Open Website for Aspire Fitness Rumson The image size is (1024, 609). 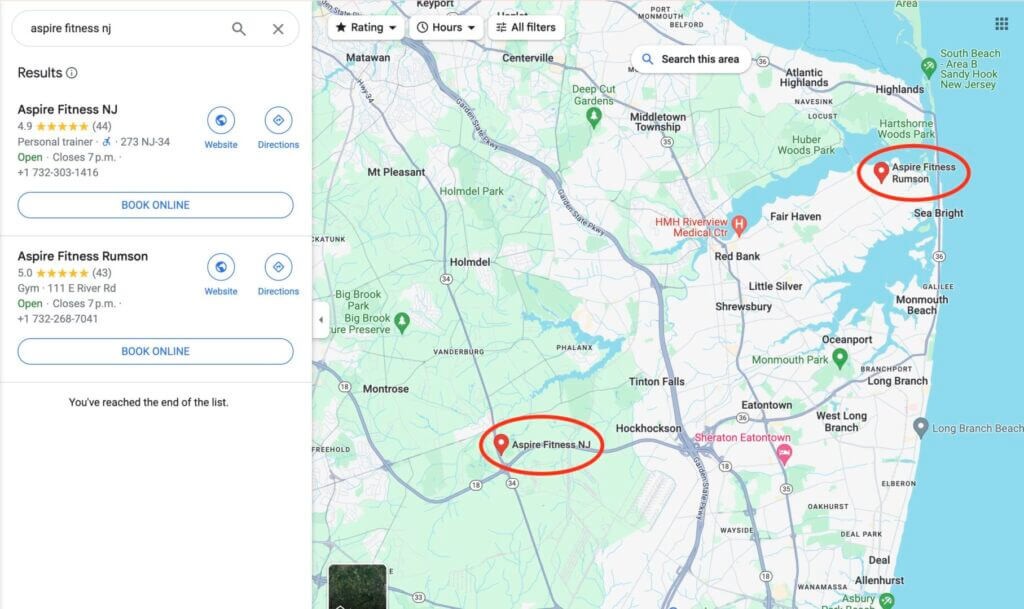(221, 268)
